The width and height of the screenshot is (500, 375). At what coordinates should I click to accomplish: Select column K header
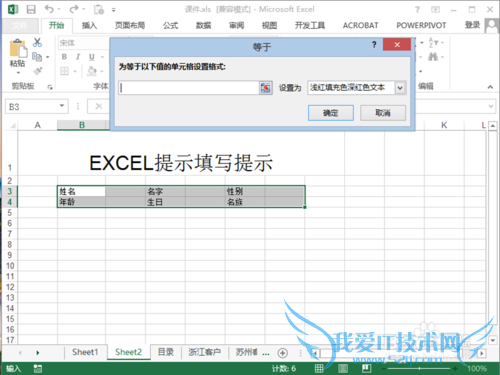(444, 125)
